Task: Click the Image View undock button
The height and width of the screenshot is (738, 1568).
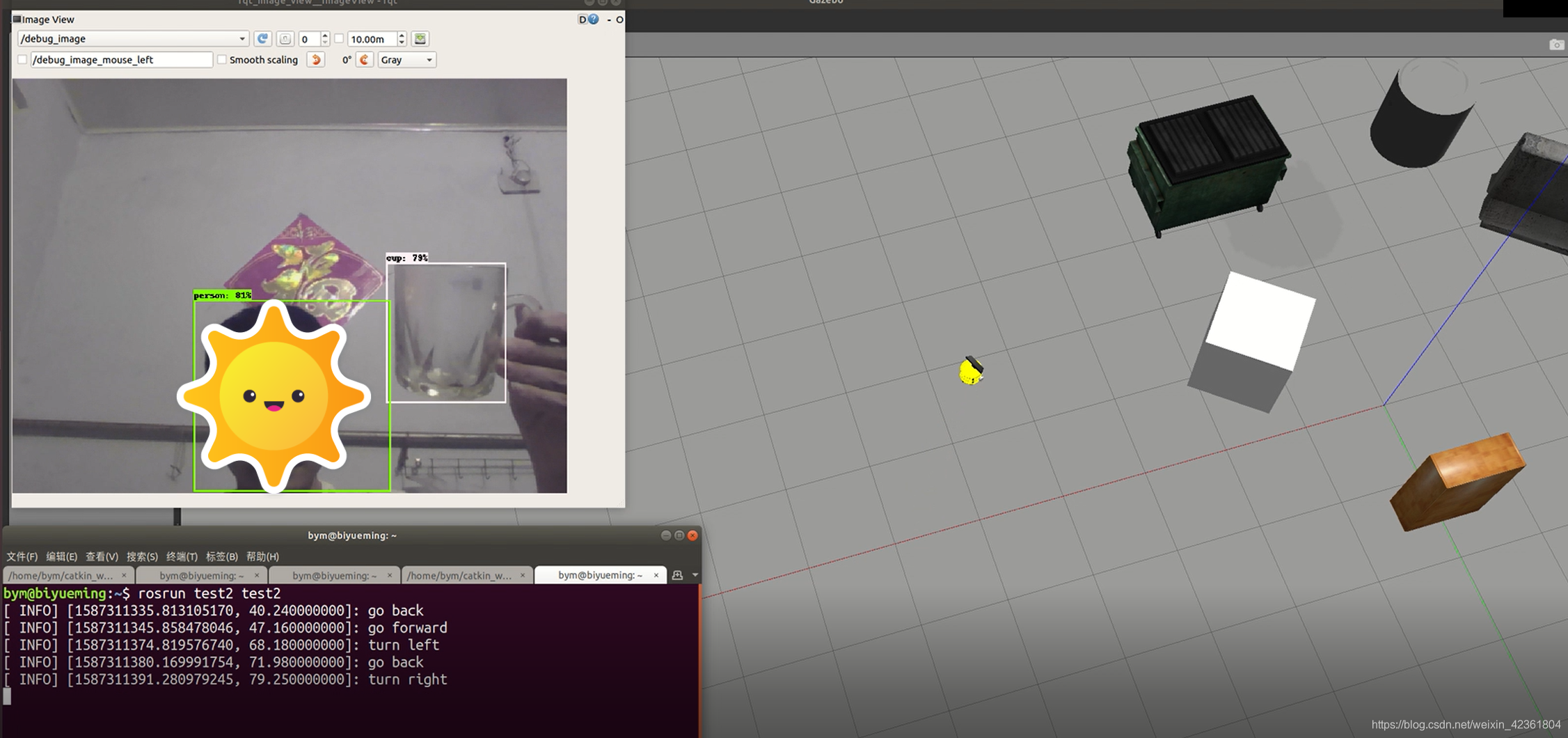Action: tap(609, 20)
